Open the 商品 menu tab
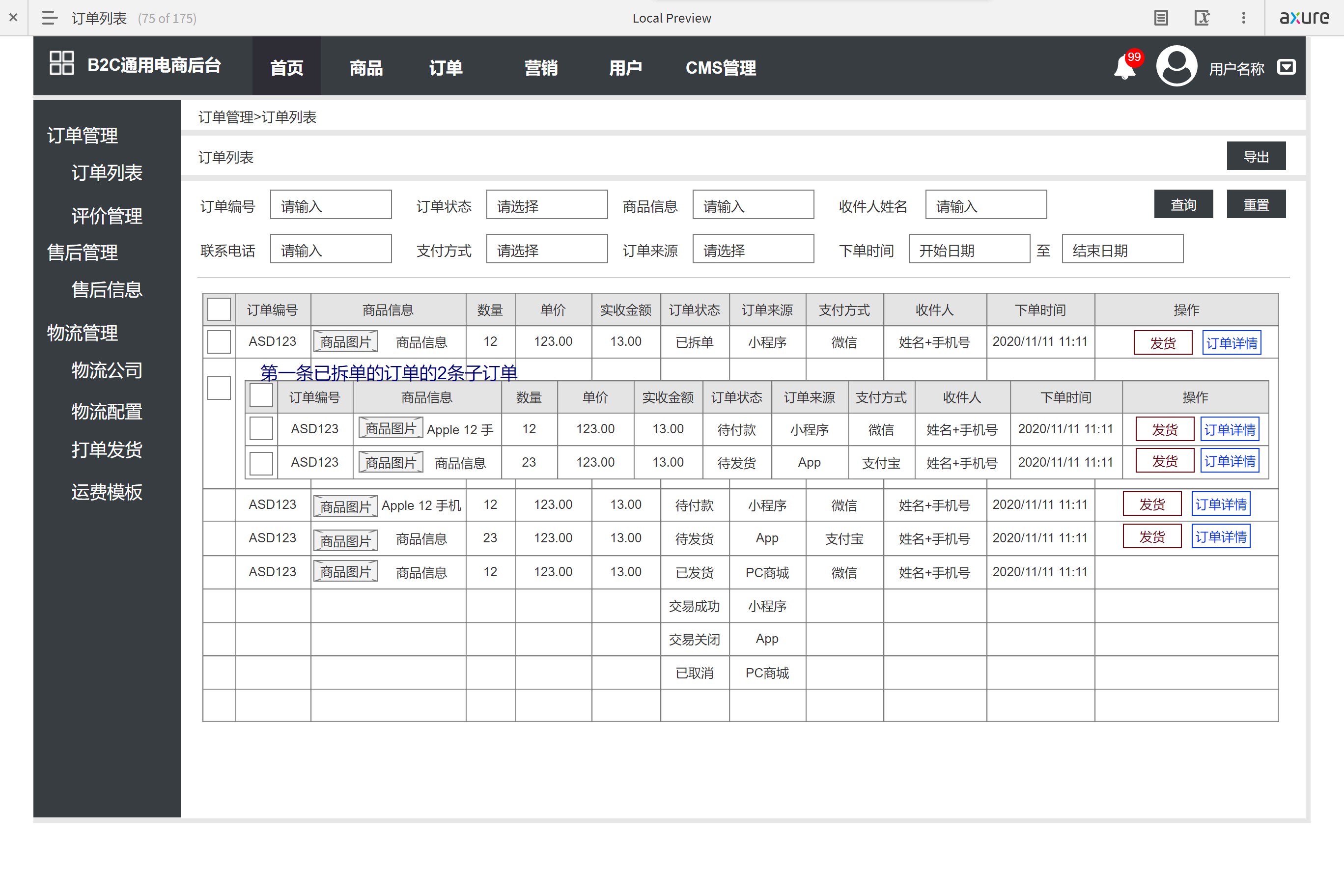1344x896 pixels. point(365,67)
